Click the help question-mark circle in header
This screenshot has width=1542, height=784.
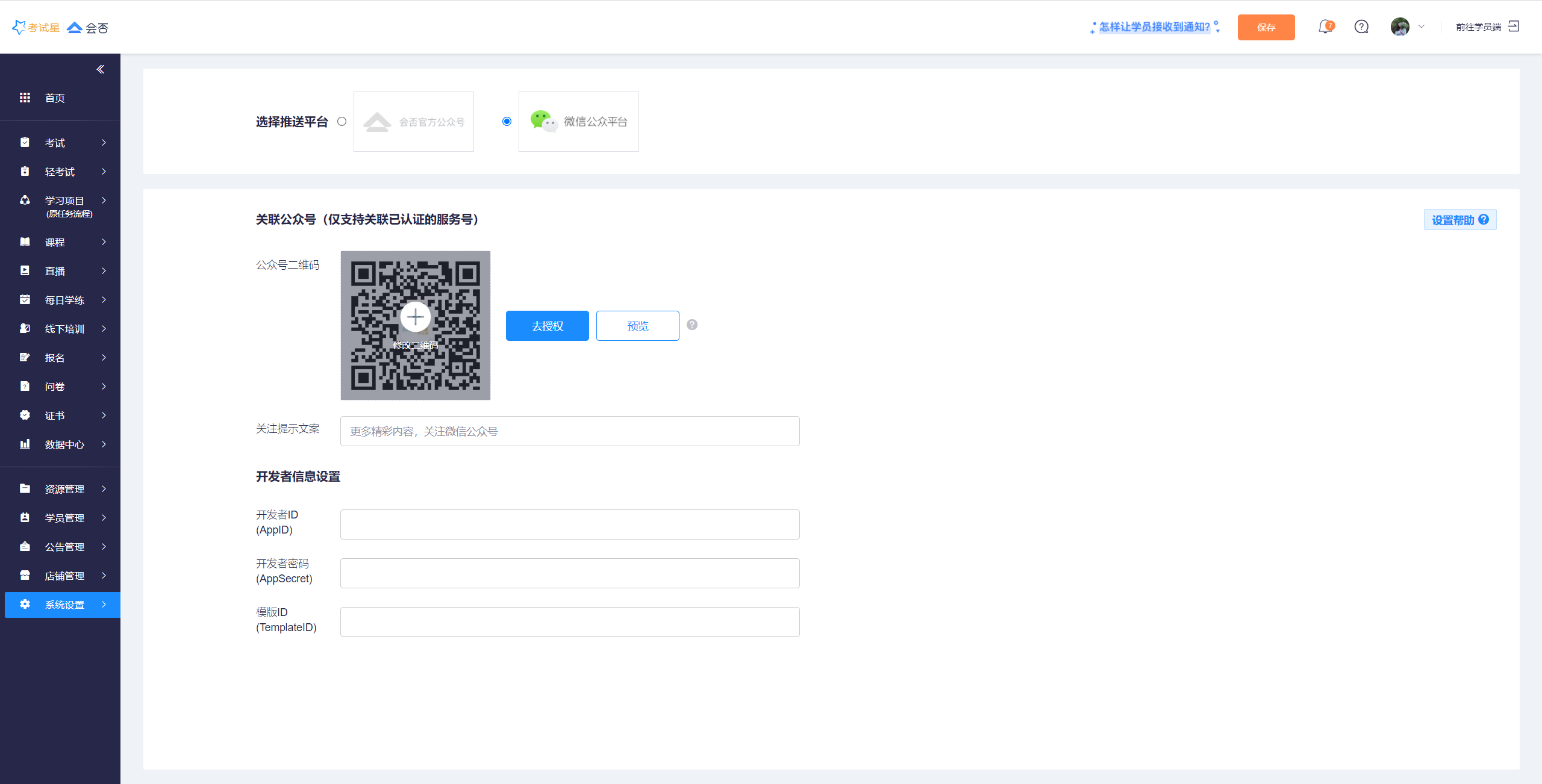[1361, 27]
